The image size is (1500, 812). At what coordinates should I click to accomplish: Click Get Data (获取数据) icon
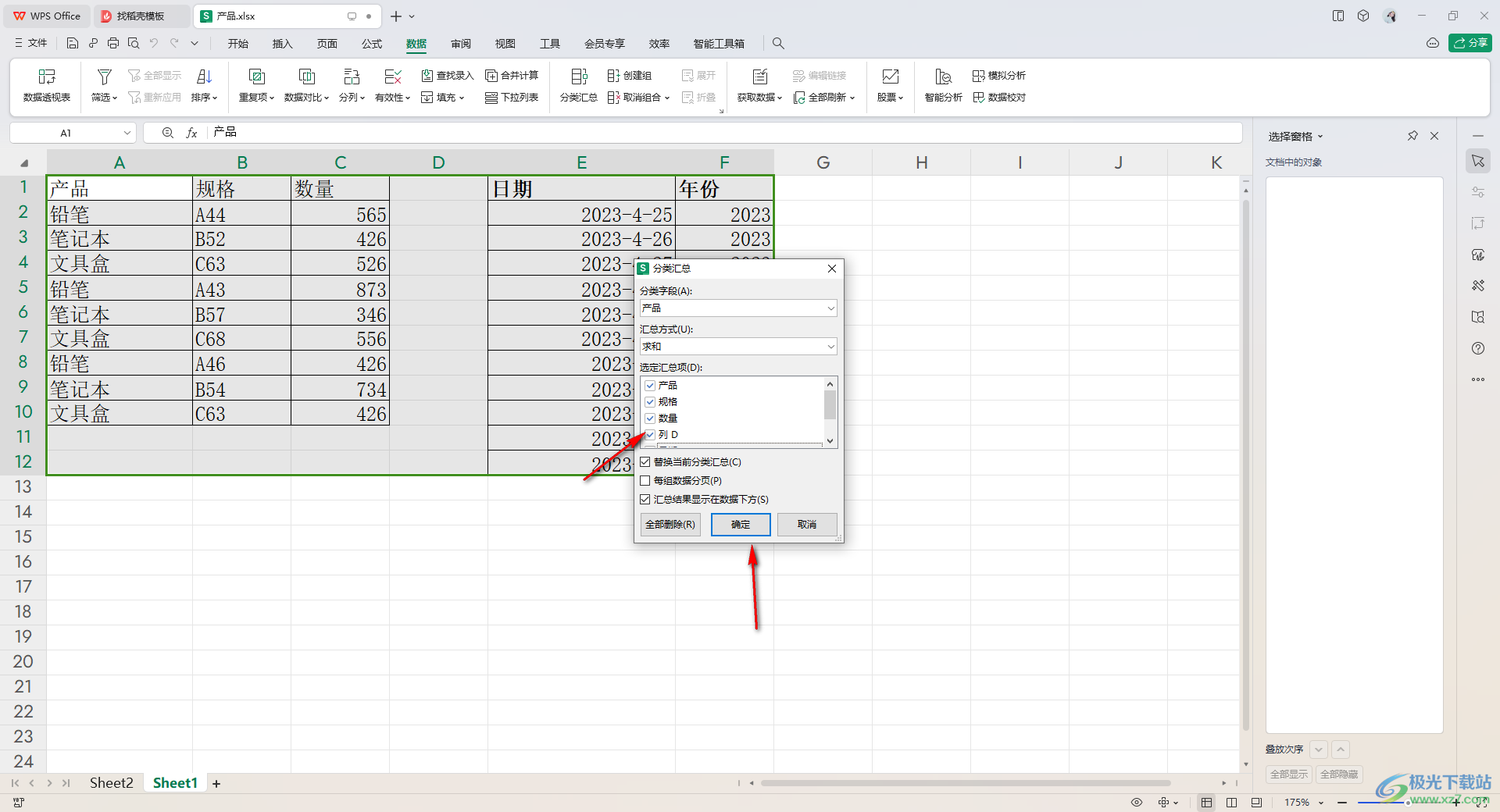coord(759,77)
